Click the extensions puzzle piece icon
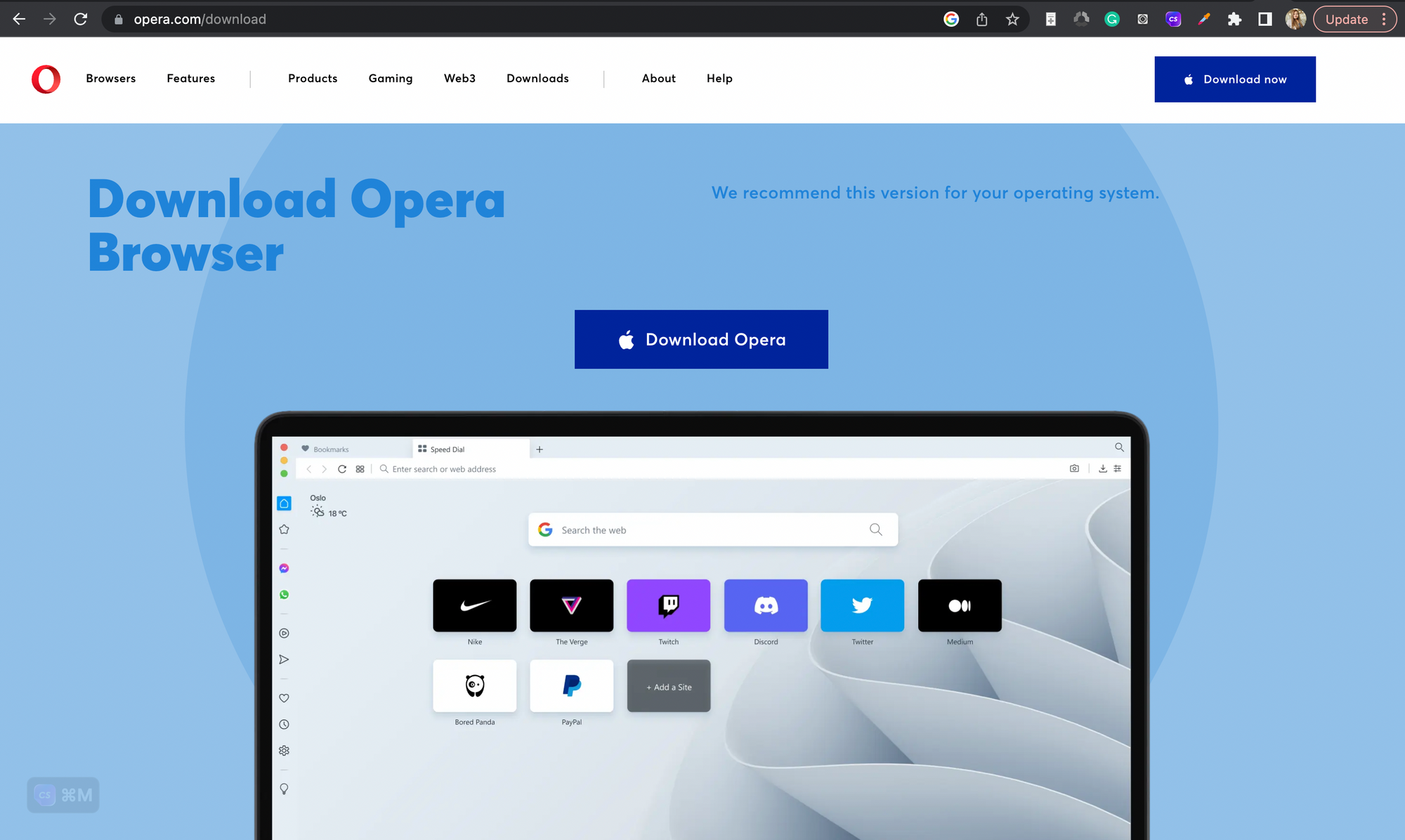 click(x=1234, y=19)
